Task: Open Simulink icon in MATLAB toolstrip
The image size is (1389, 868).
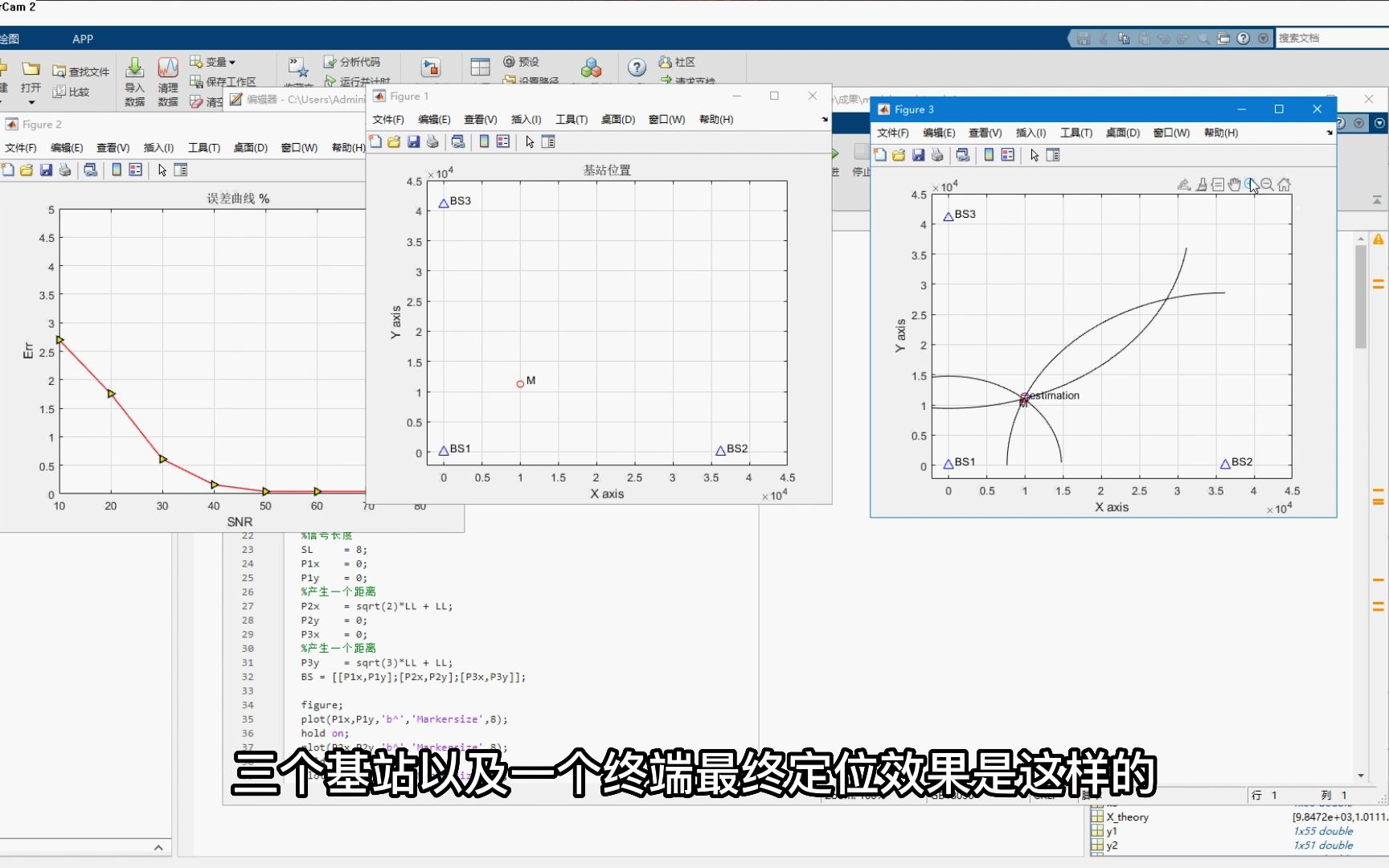Action: coord(431,68)
